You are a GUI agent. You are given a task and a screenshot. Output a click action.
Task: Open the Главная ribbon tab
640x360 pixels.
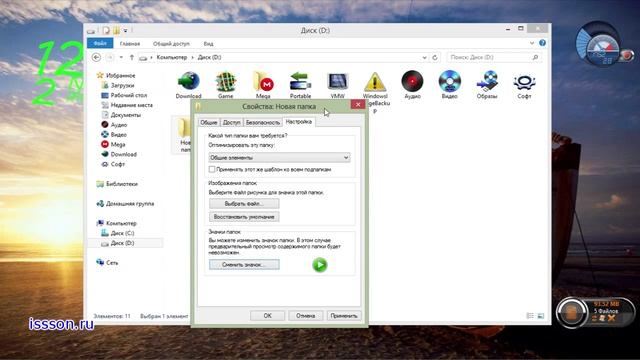[130, 44]
